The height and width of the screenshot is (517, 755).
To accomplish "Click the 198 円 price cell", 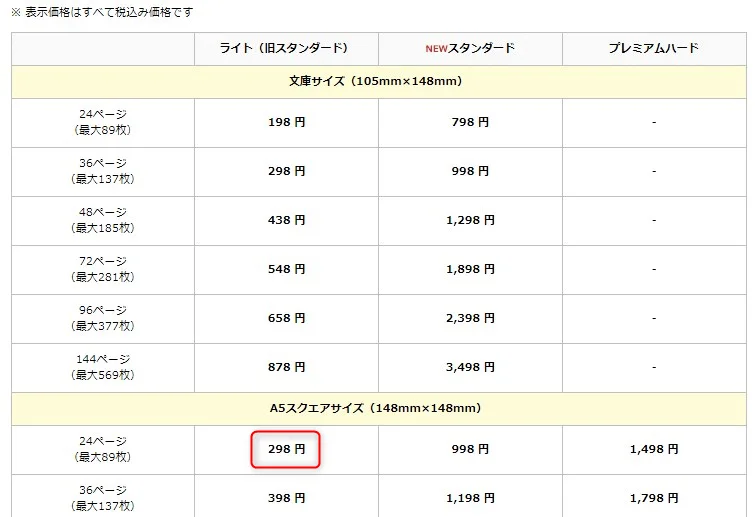I will tap(286, 122).
